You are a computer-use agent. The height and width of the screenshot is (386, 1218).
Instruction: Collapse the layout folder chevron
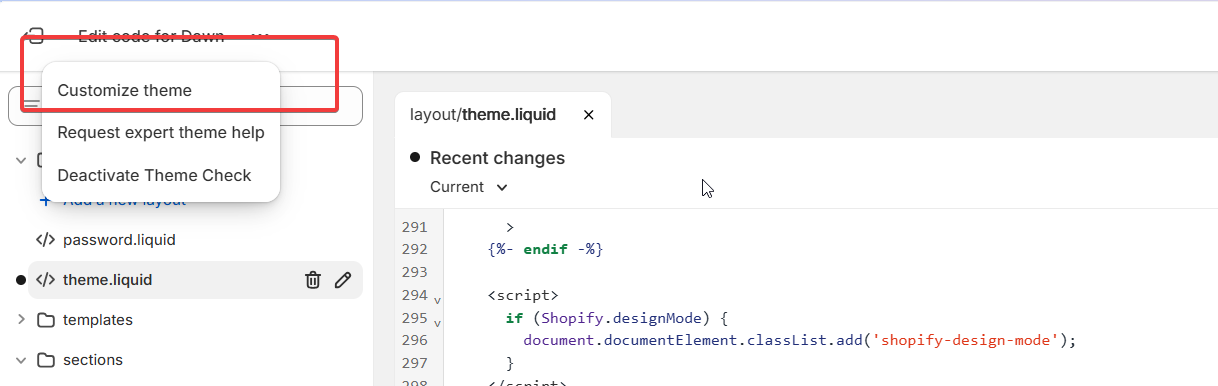pyautogui.click(x=21, y=160)
